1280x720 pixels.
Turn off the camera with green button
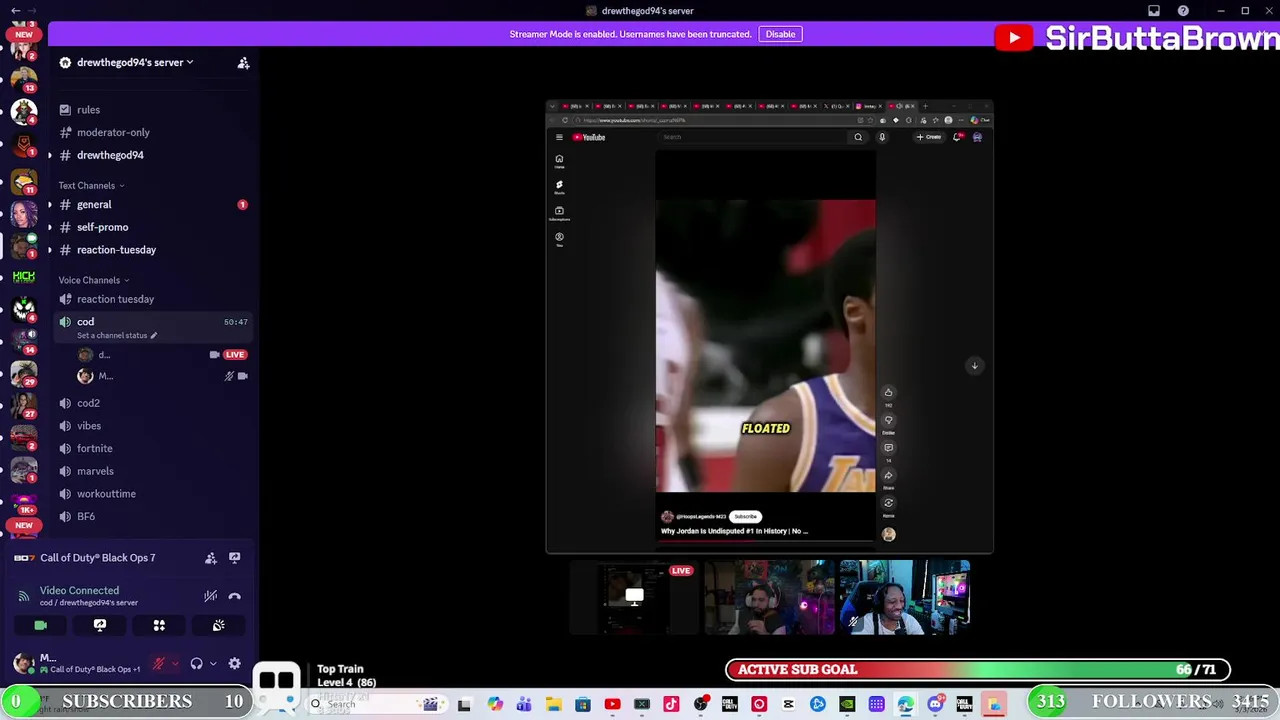40,625
